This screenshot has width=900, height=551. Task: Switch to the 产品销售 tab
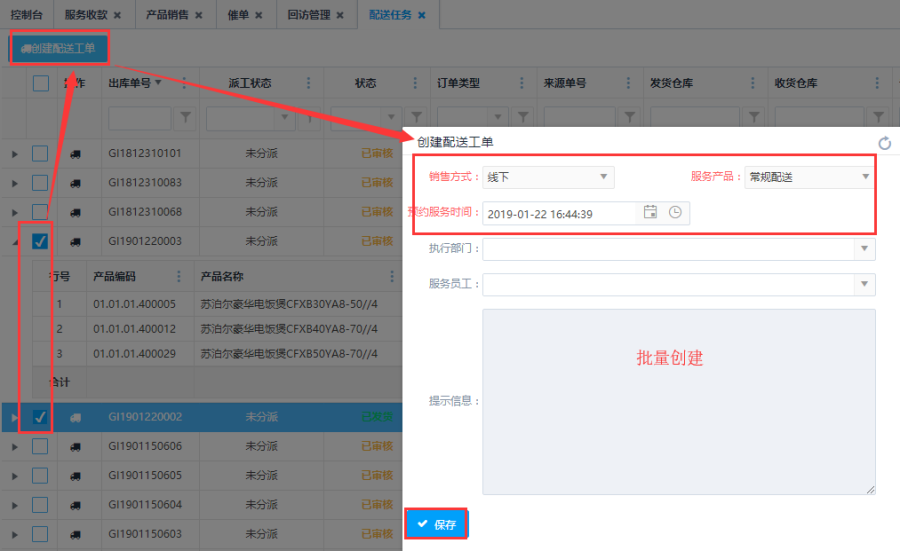coord(166,15)
